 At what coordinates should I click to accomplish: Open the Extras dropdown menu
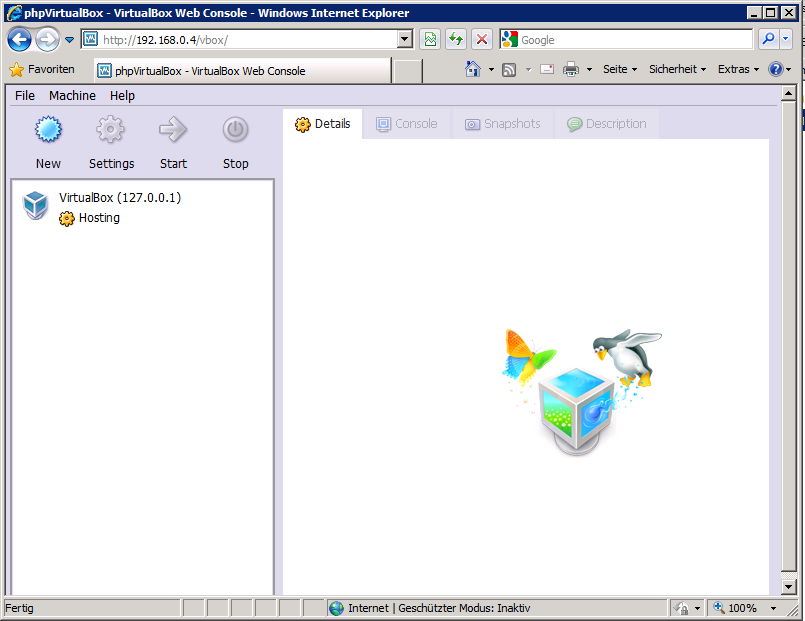click(738, 70)
